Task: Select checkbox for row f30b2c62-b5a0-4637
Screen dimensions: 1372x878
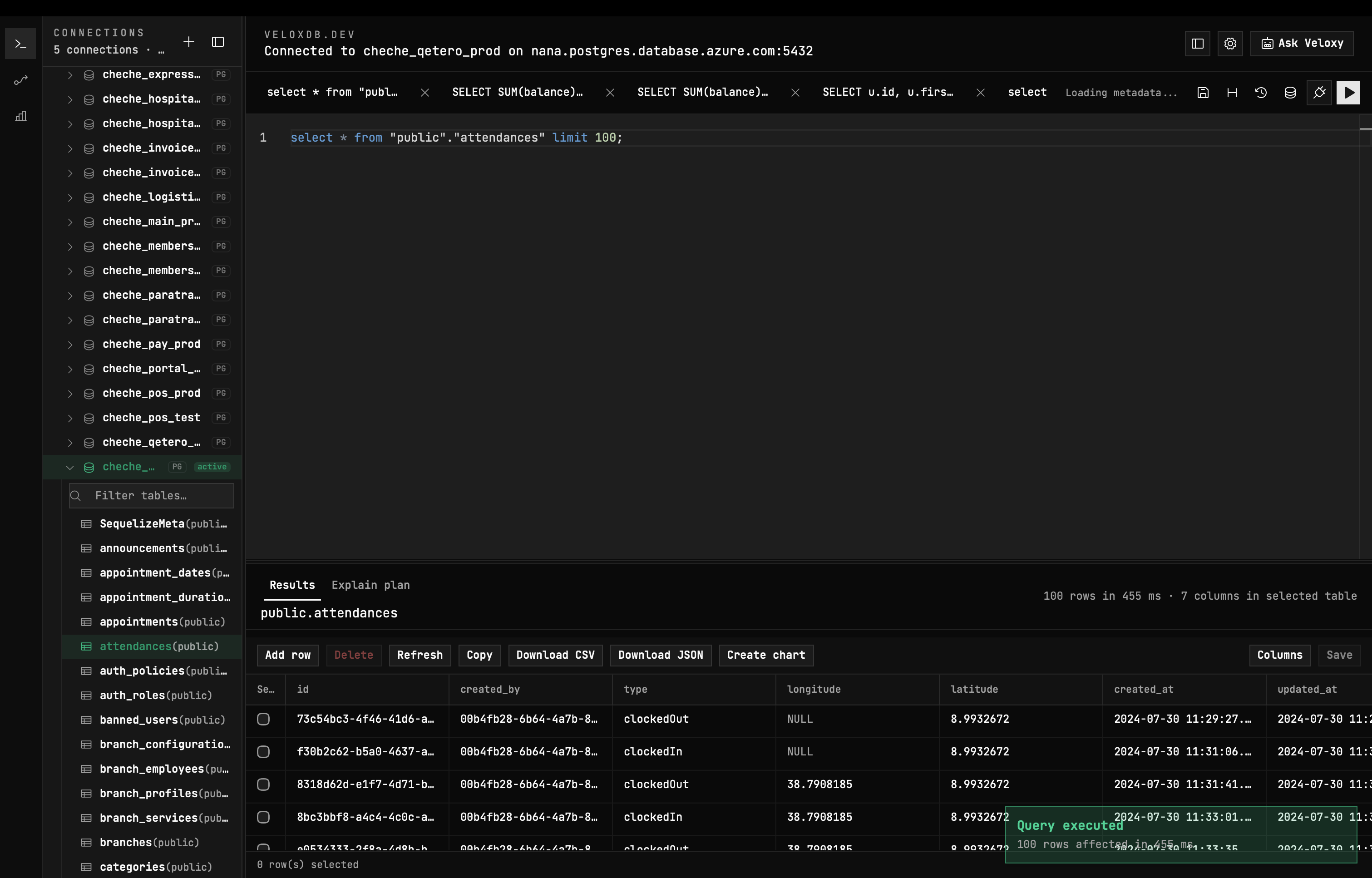Action: pyautogui.click(x=263, y=752)
